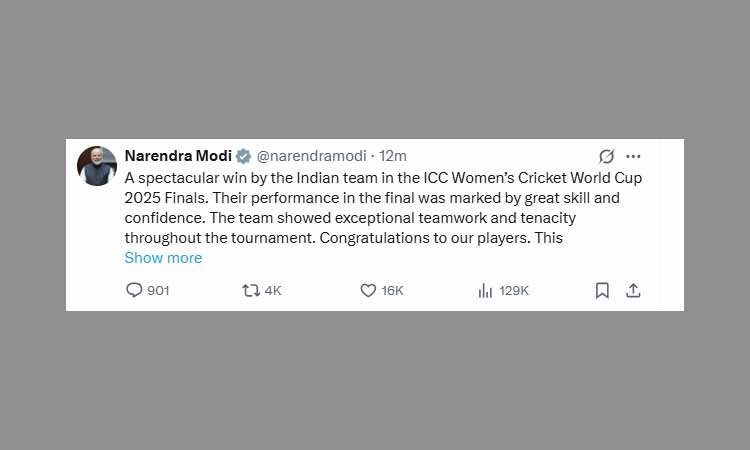Click the blue verified badge
The image size is (750, 450).
pyautogui.click(x=242, y=156)
